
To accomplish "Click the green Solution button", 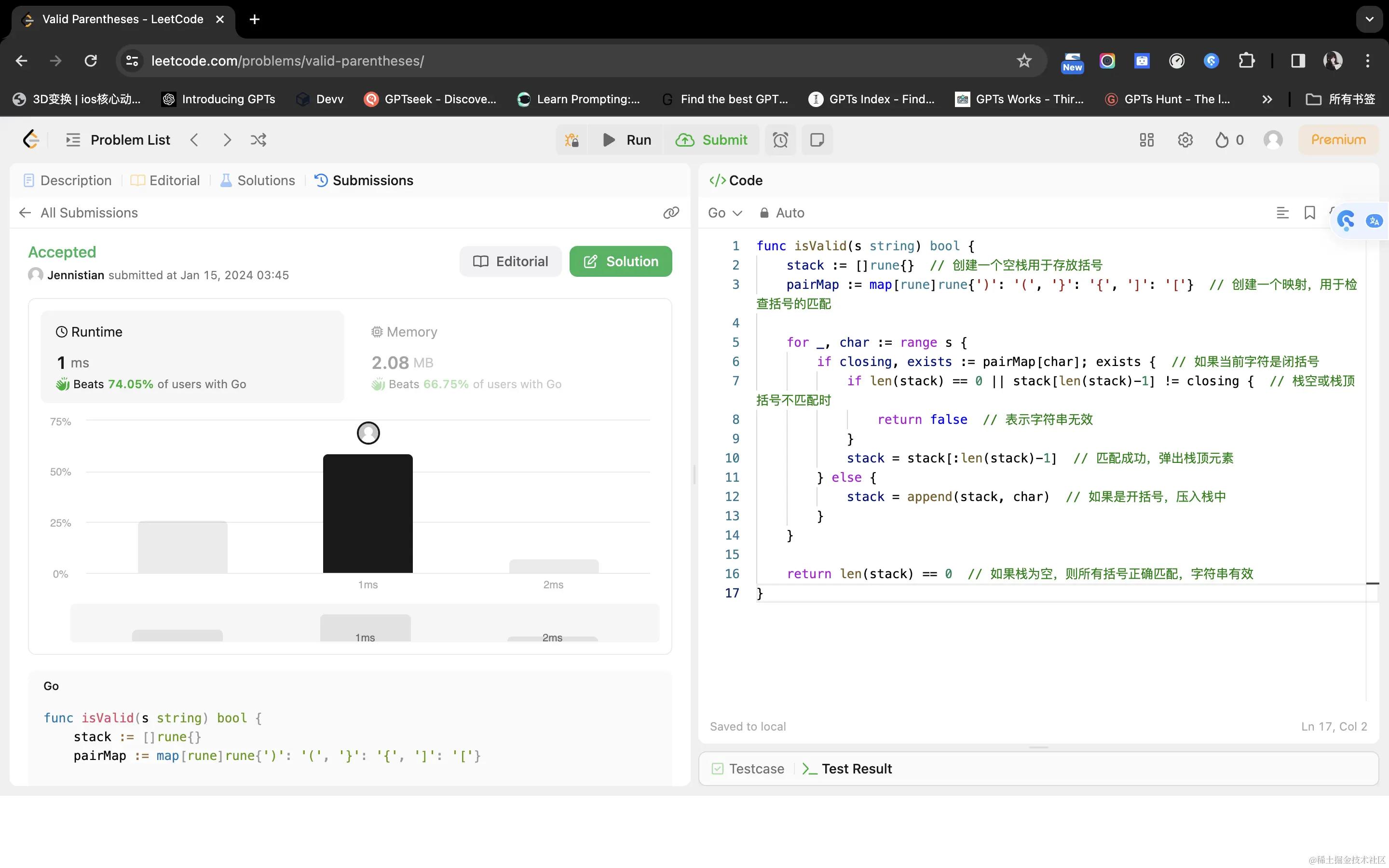I will (620, 262).
